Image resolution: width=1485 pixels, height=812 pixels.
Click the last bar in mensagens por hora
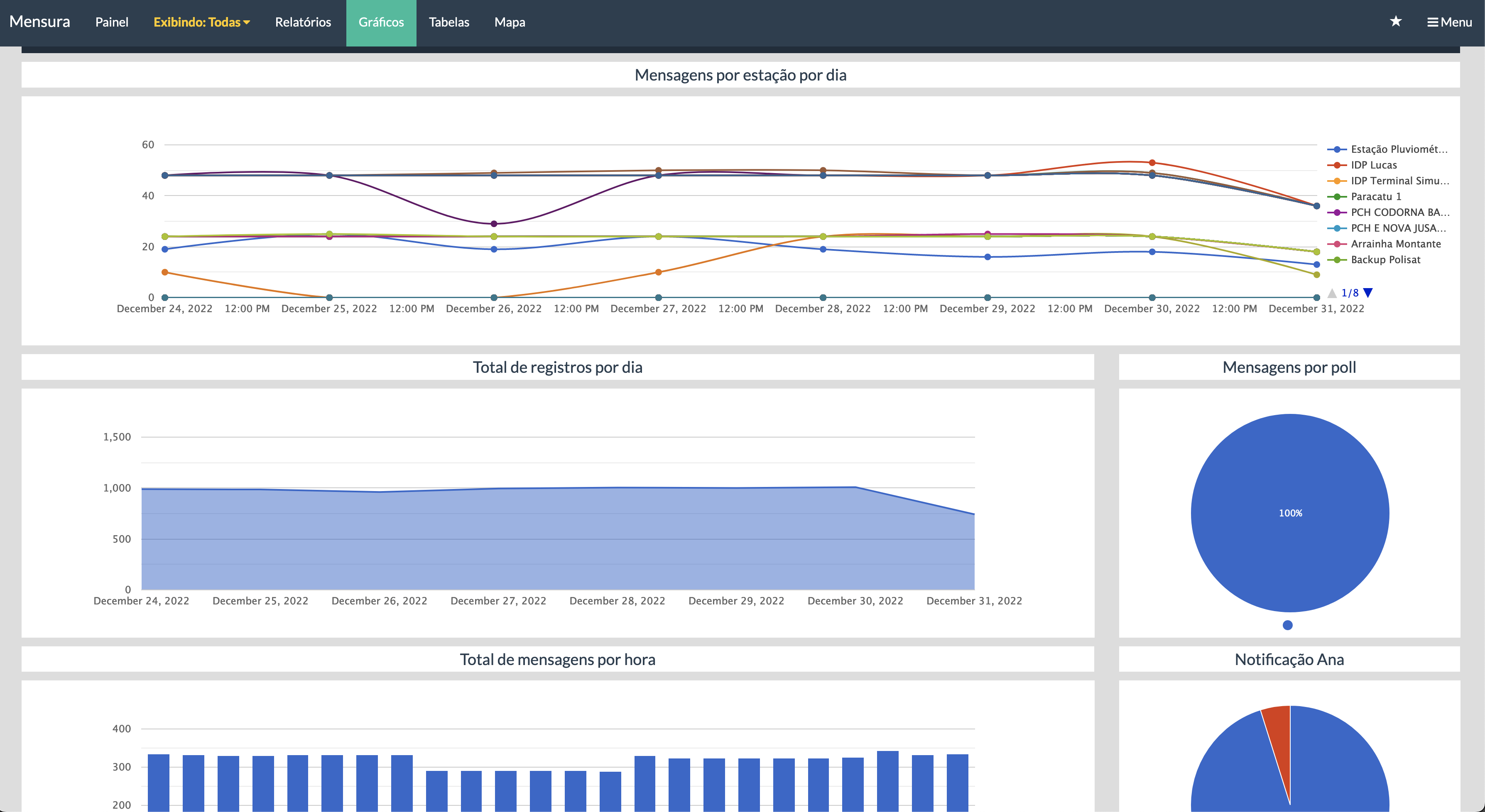tap(957, 783)
